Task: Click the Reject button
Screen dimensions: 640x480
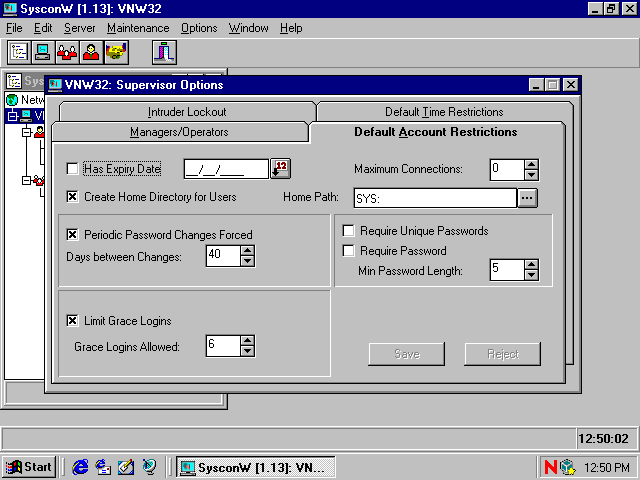Action: coord(502,354)
